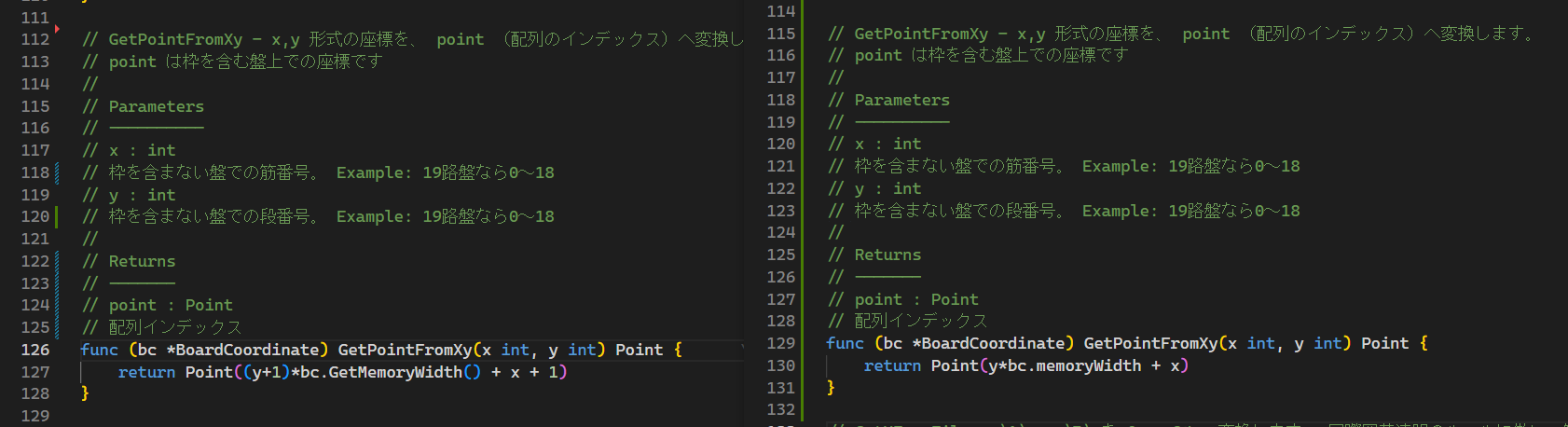Click the closing brace on right line 131
The height and width of the screenshot is (427, 1568).
pyautogui.click(x=831, y=388)
